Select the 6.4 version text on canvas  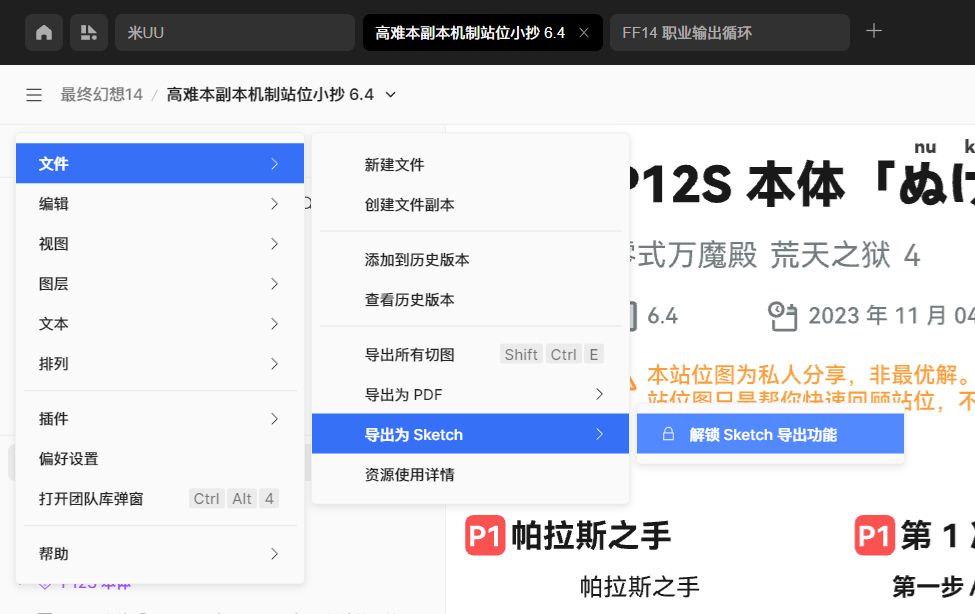click(x=662, y=316)
